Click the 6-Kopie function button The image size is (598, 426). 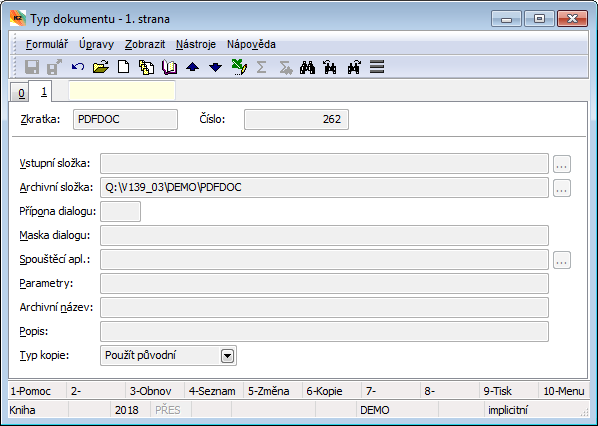click(x=332, y=391)
